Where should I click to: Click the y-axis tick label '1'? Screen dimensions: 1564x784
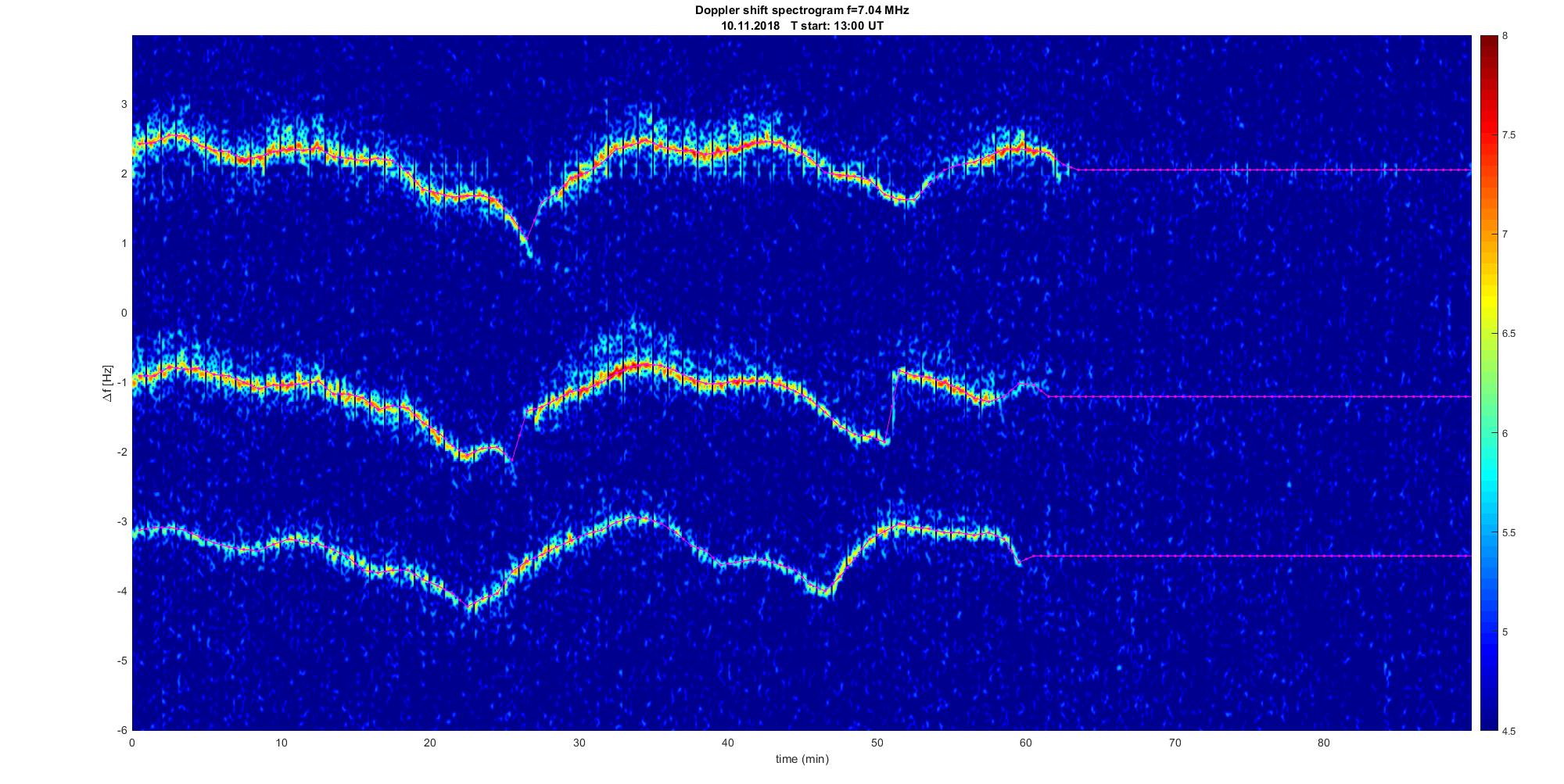[x=124, y=243]
